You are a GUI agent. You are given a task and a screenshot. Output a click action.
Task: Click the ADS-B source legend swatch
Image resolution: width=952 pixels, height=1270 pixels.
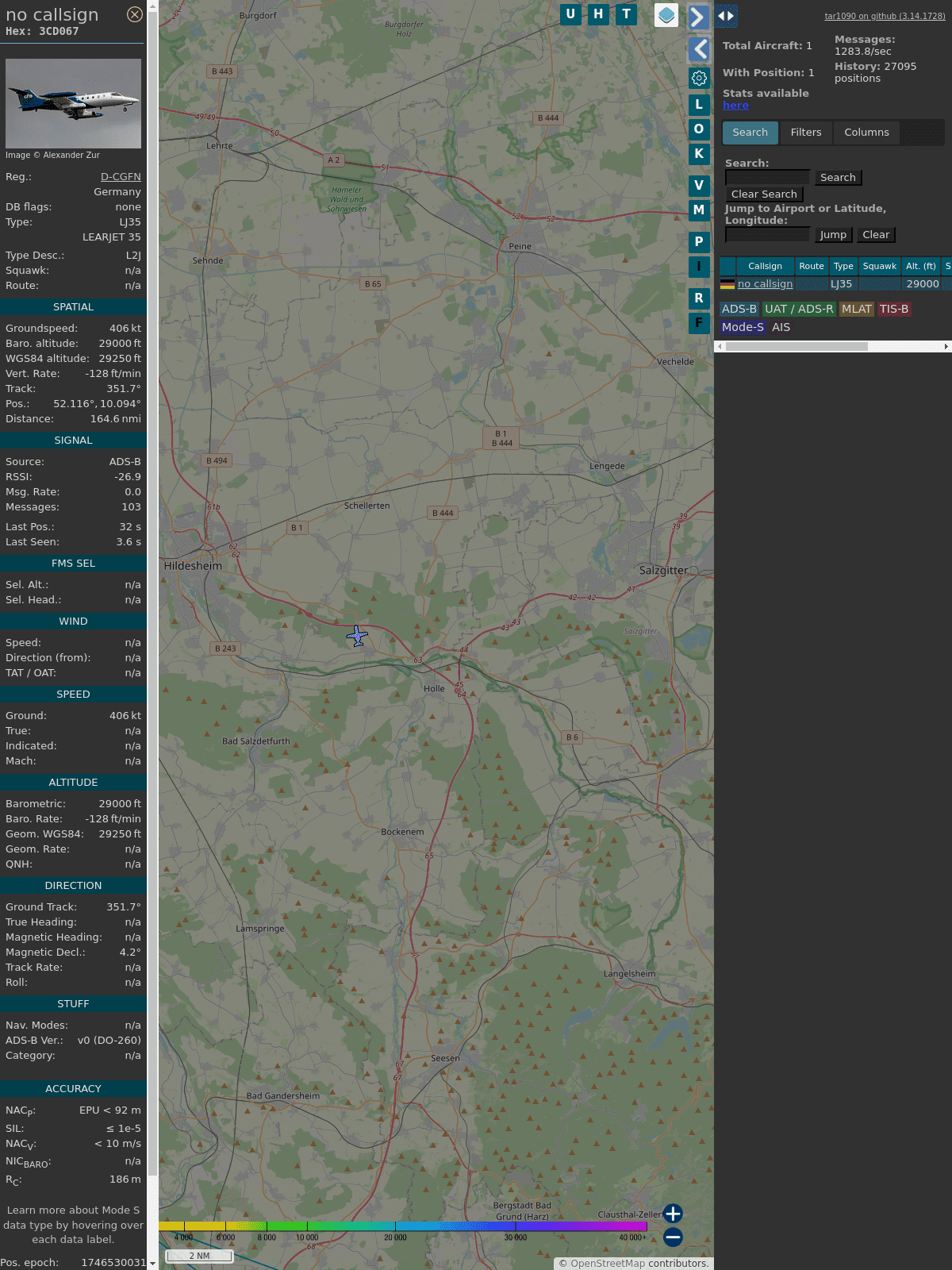click(739, 310)
